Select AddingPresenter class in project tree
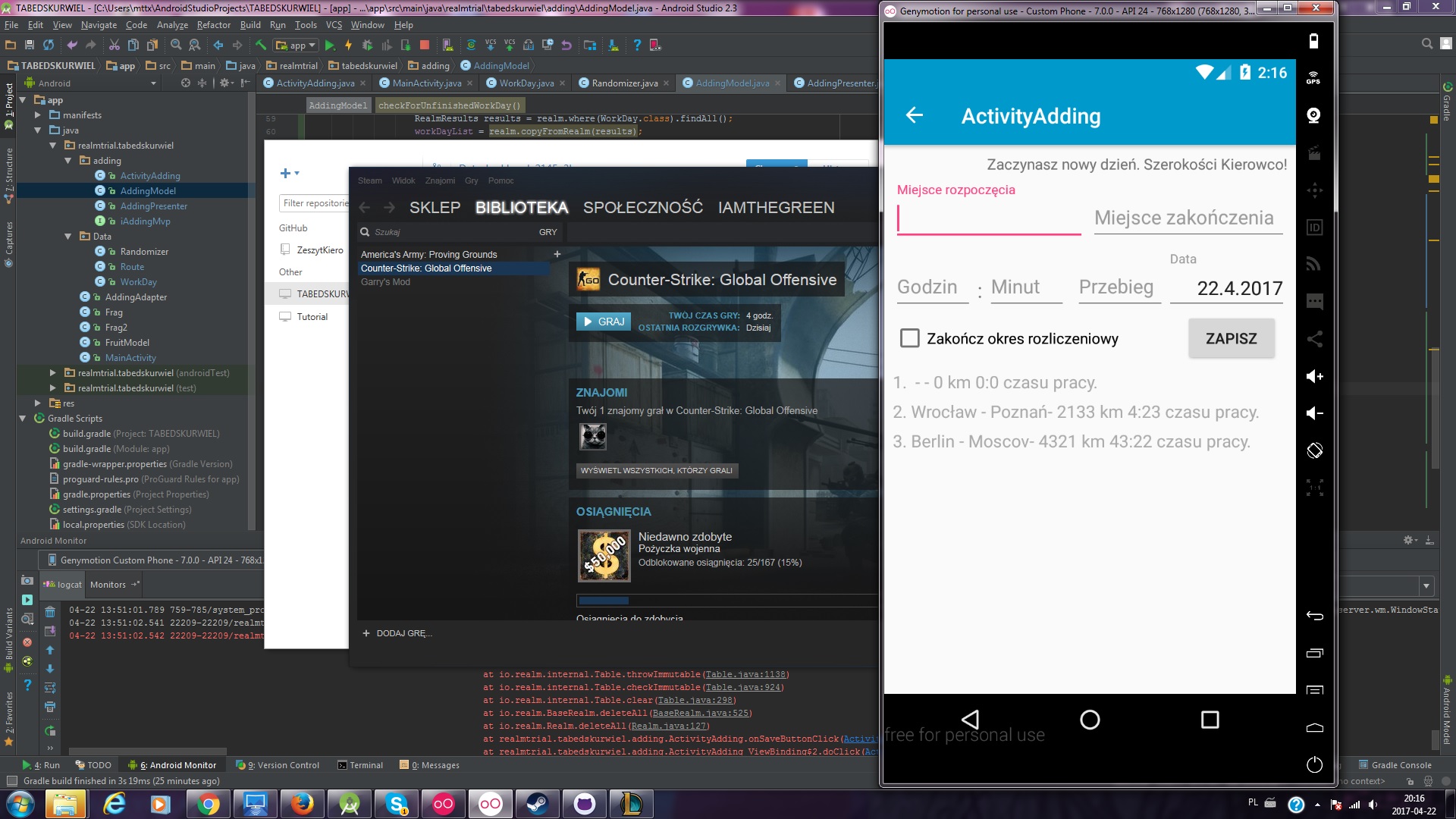1456x819 pixels. [153, 206]
